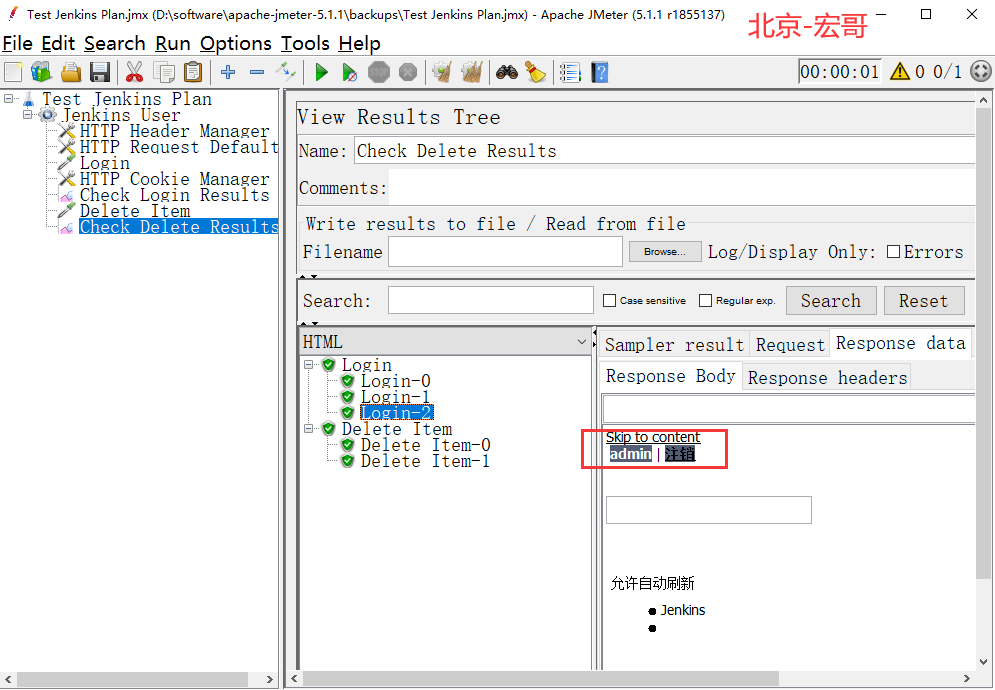Click the Comments input field
This screenshot has width=995, height=690.
click(x=682, y=188)
